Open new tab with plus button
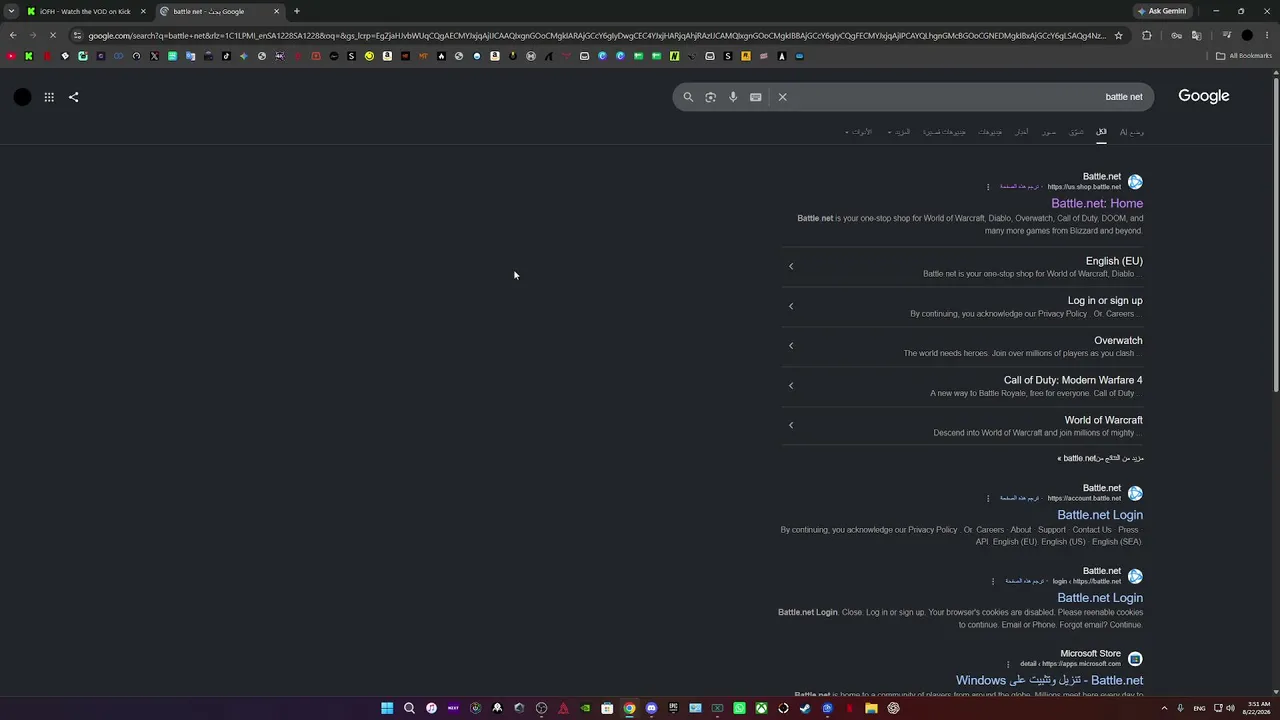1280x720 pixels. (x=297, y=11)
